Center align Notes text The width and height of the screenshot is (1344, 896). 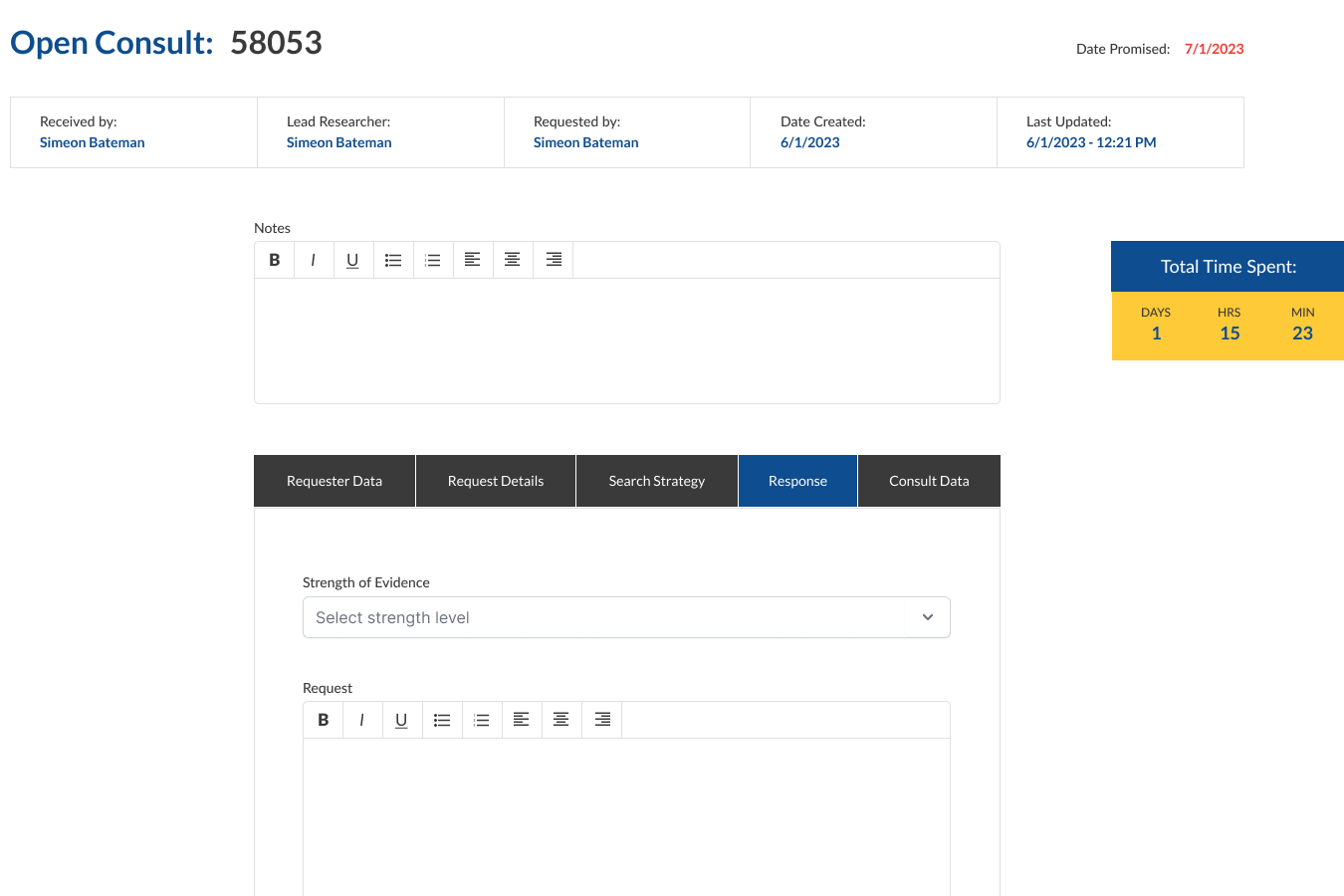tap(513, 260)
